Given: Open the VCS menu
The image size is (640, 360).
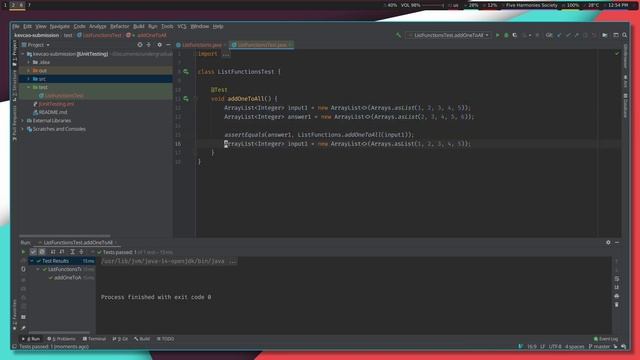Looking at the screenshot, I should tap(182, 27).
